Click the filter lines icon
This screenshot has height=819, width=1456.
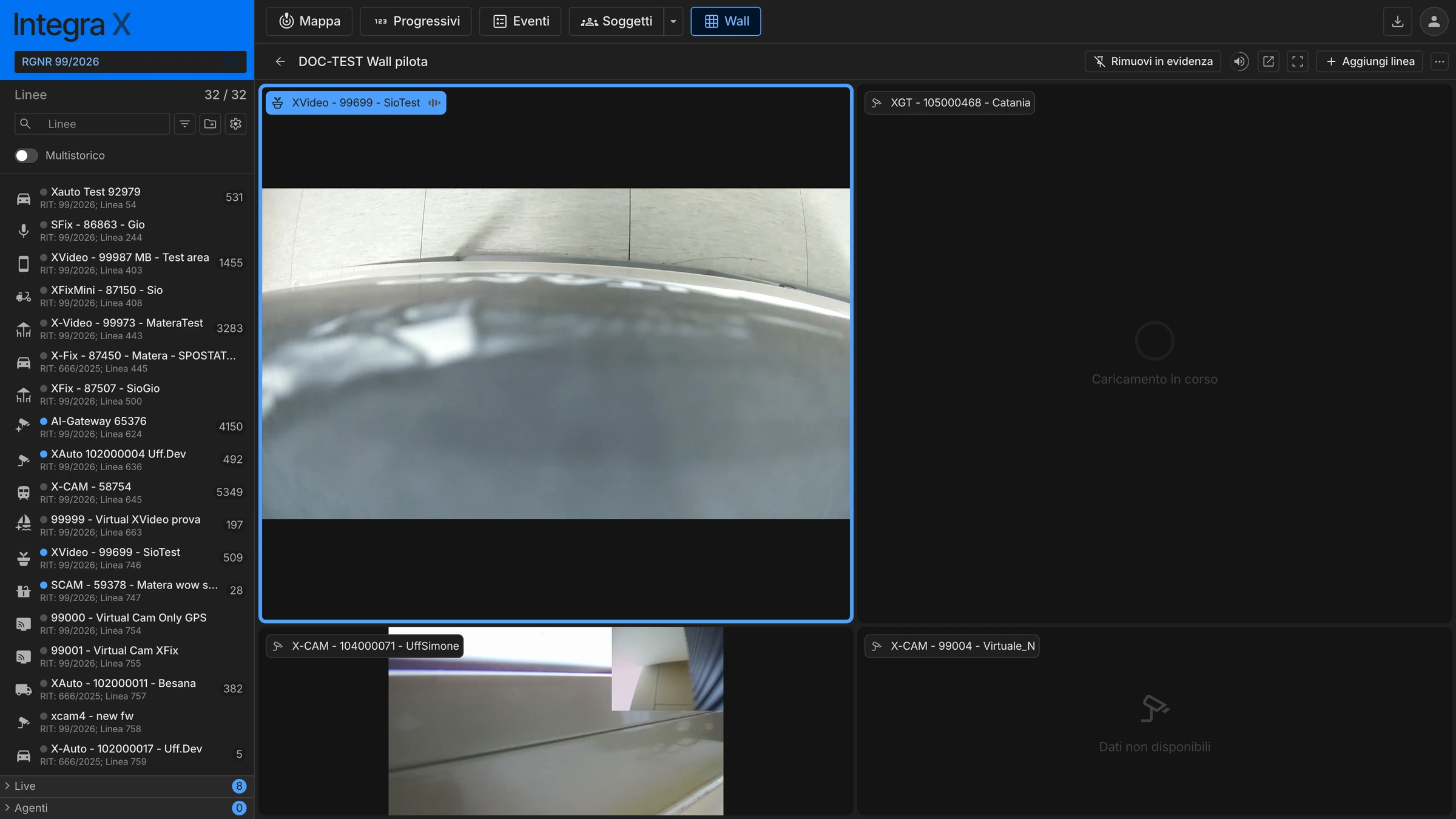[184, 124]
